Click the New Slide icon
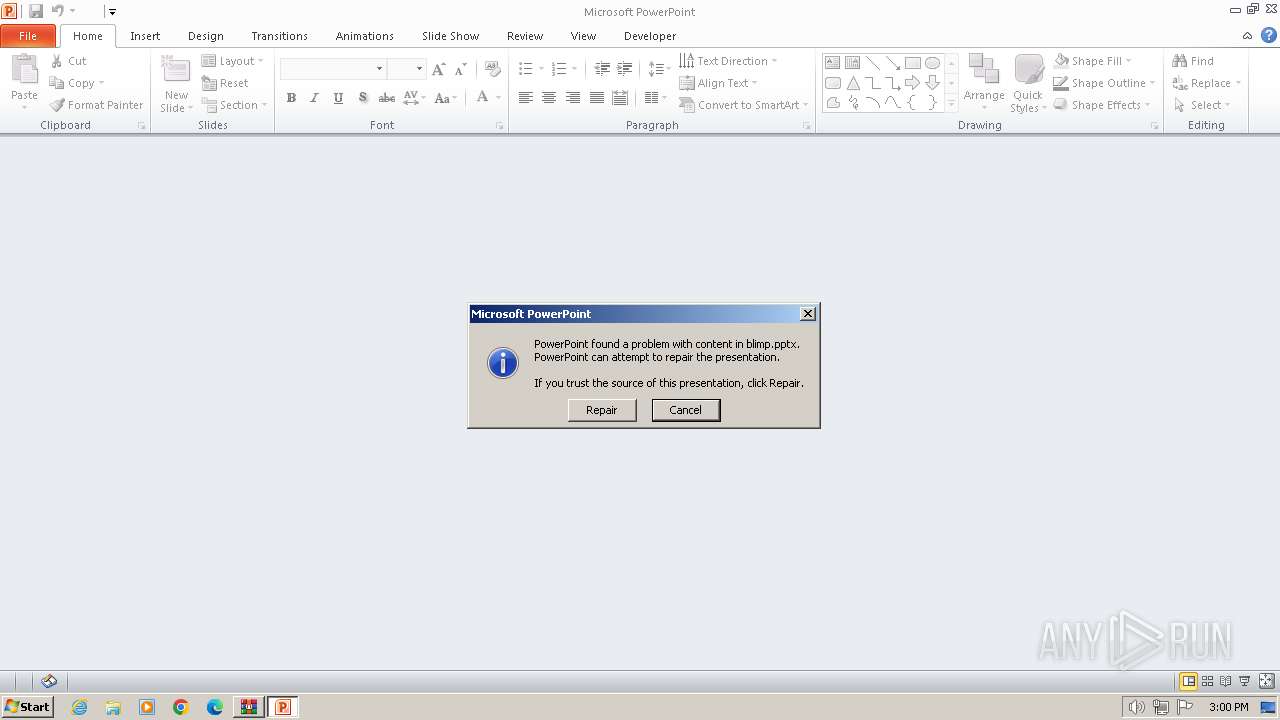 (176, 71)
